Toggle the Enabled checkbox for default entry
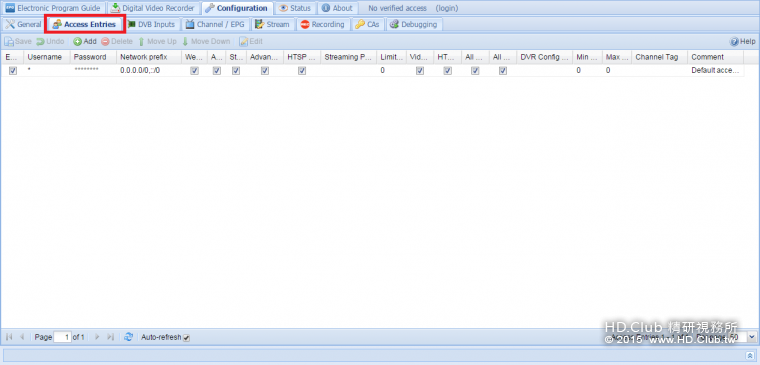The height and width of the screenshot is (365, 760). point(13,71)
